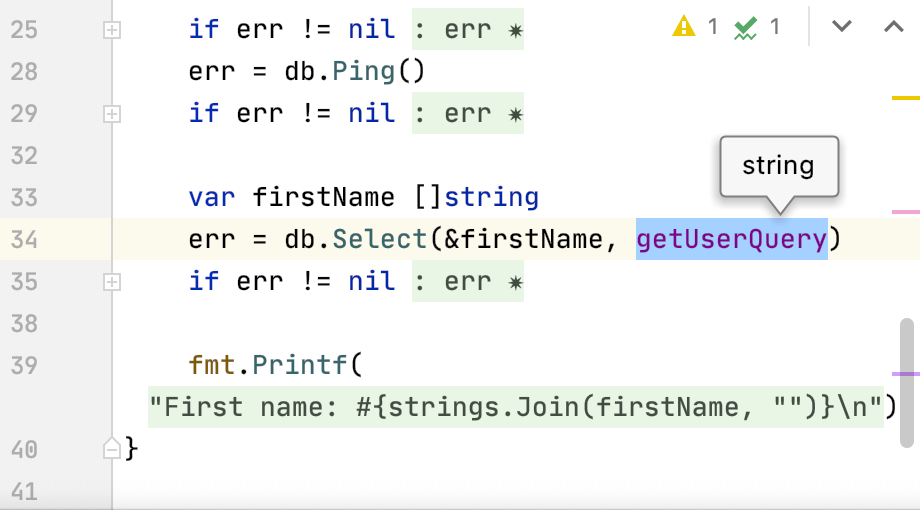Click the var keyword on line 33
Image resolution: width=920 pixels, height=510 pixels.
pyautogui.click(x=212, y=197)
